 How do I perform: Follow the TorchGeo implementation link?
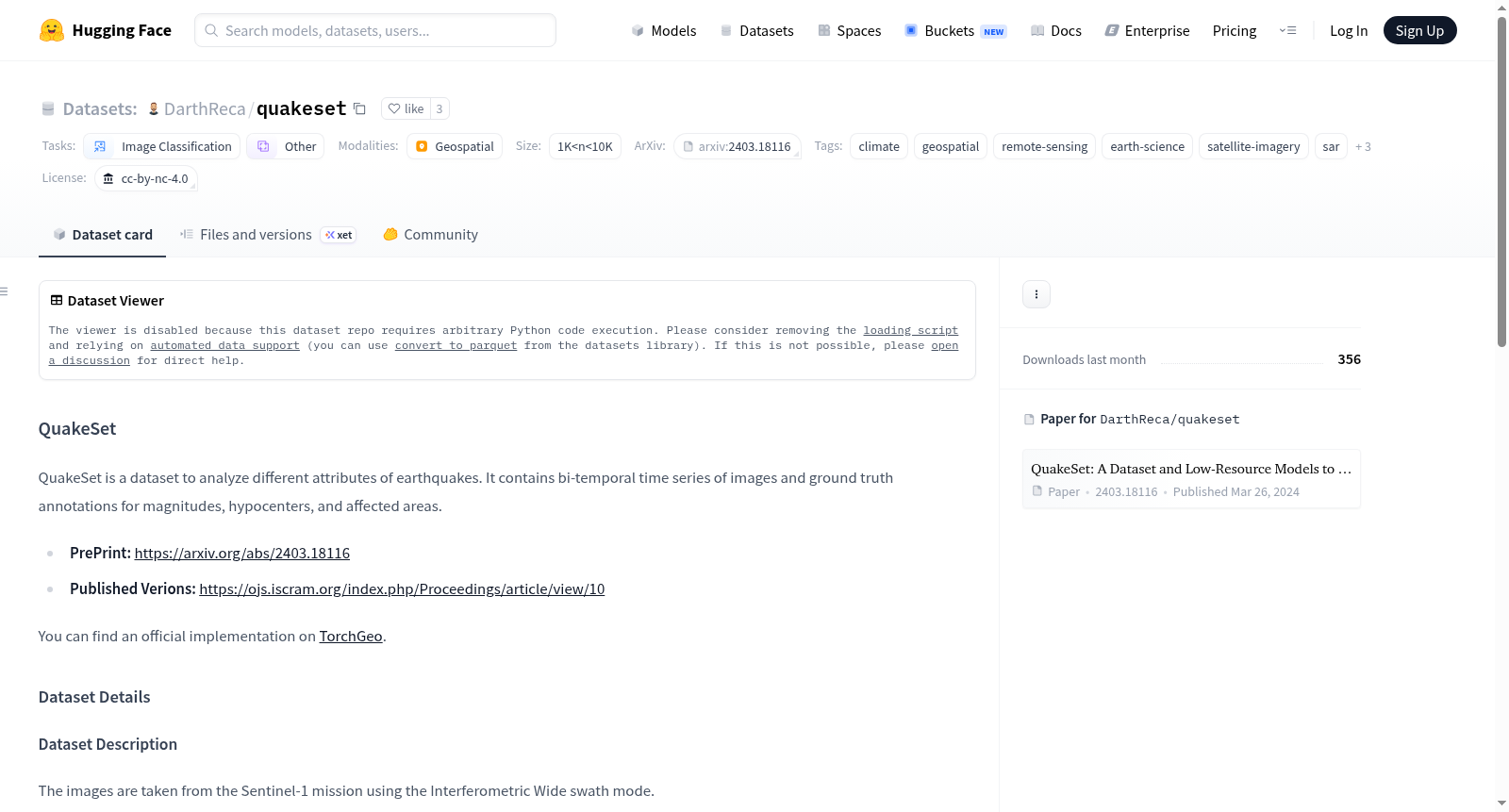point(351,636)
